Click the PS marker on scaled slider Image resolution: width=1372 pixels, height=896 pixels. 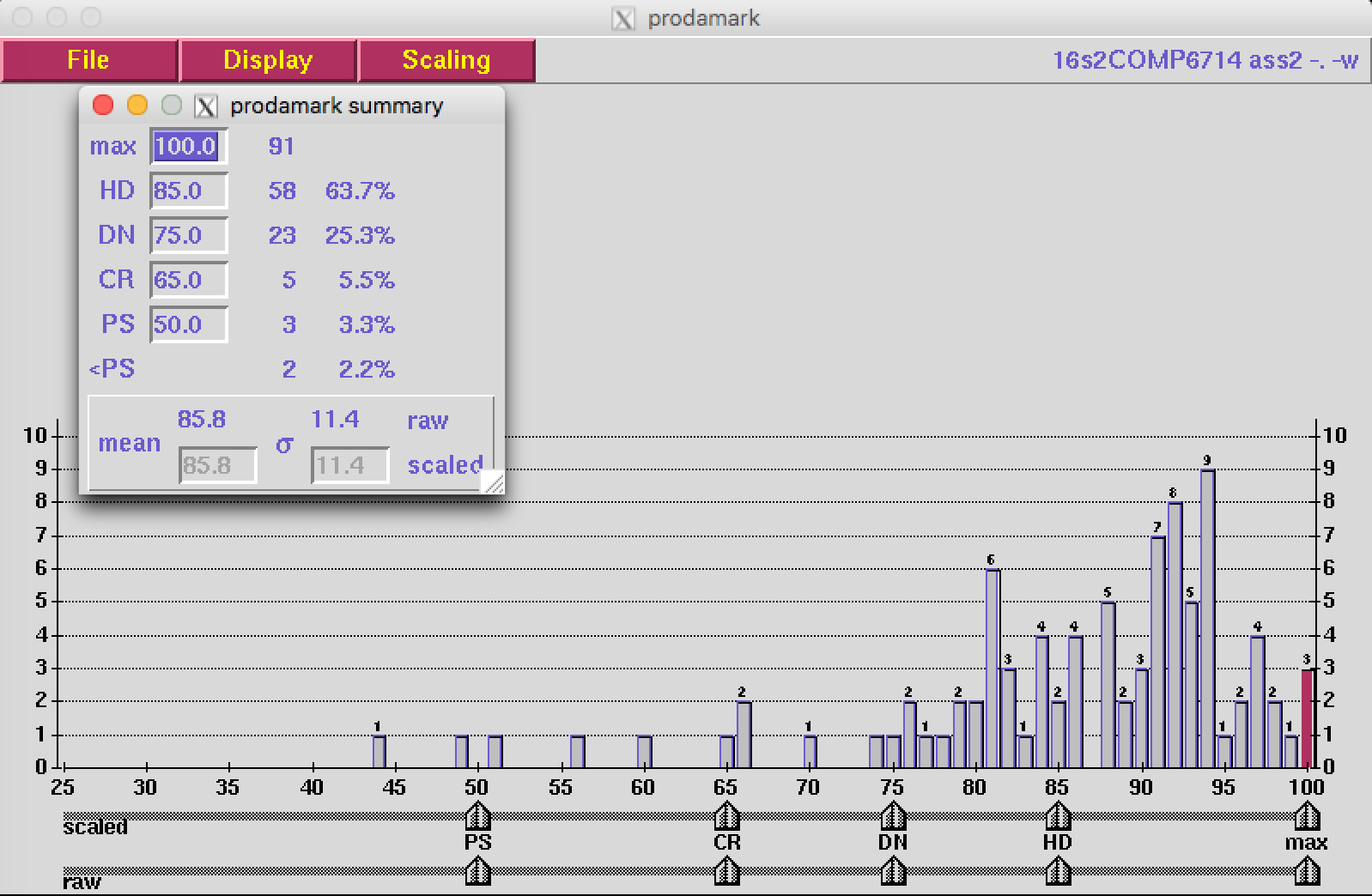477,815
